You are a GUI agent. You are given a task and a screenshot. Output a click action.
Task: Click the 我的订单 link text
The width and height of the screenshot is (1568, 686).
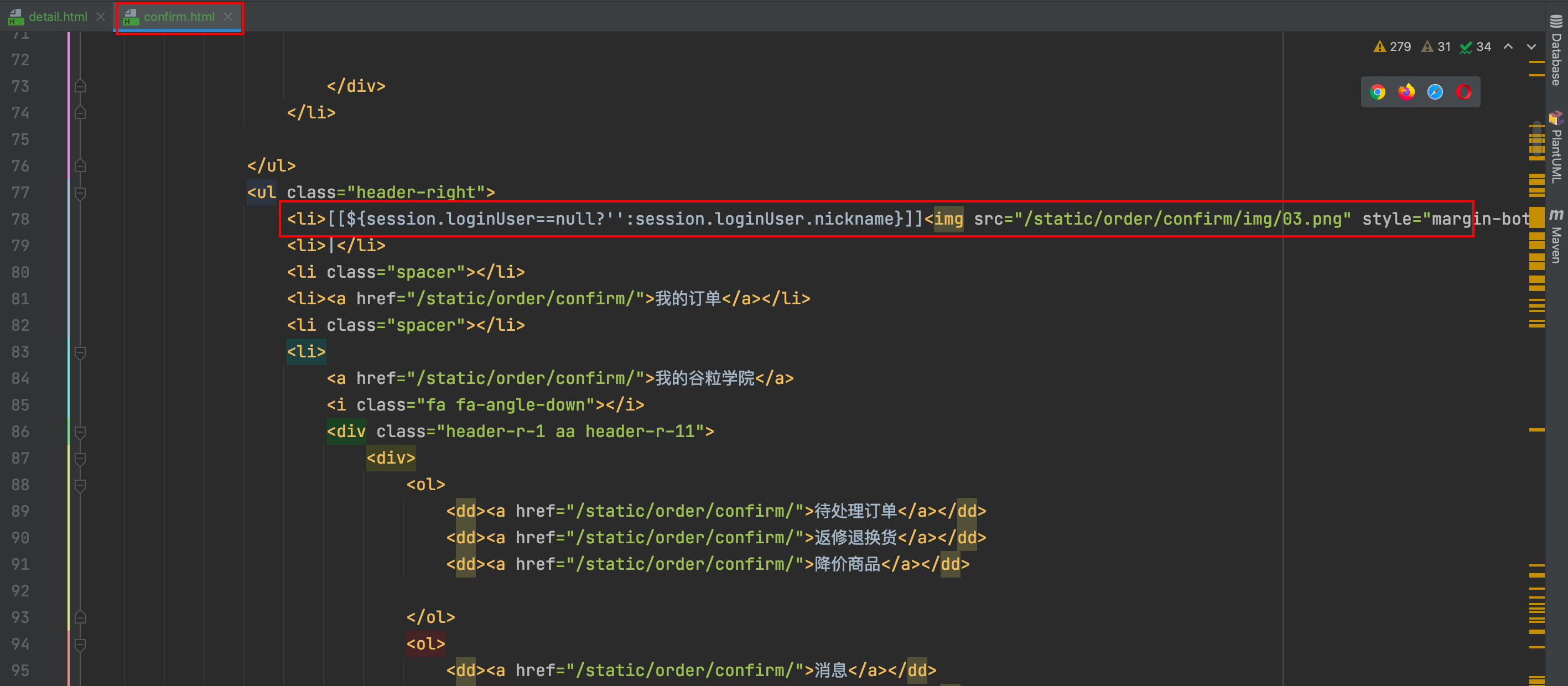(x=688, y=299)
